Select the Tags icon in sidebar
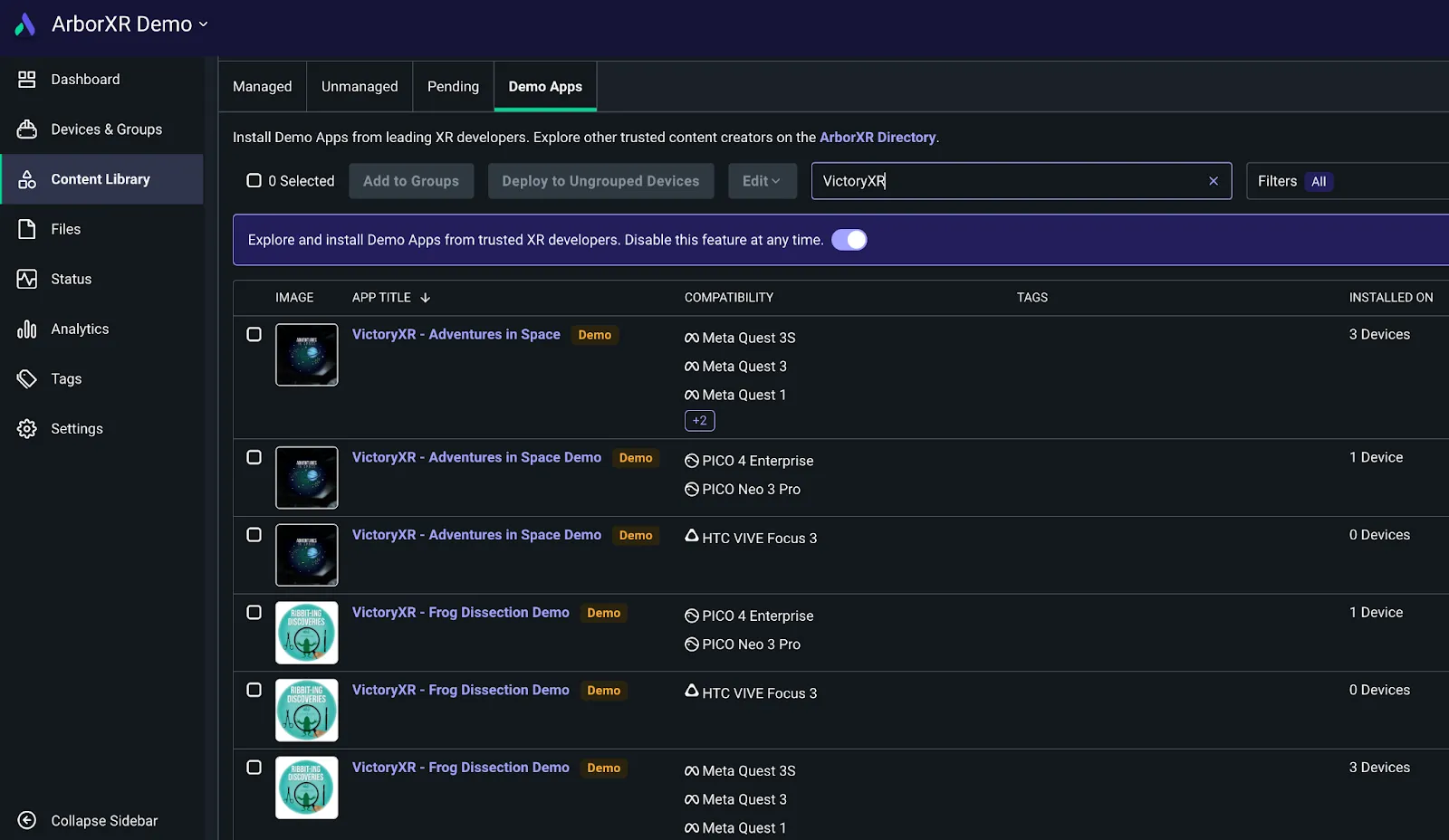Screen dimensions: 1449x840 point(28,378)
